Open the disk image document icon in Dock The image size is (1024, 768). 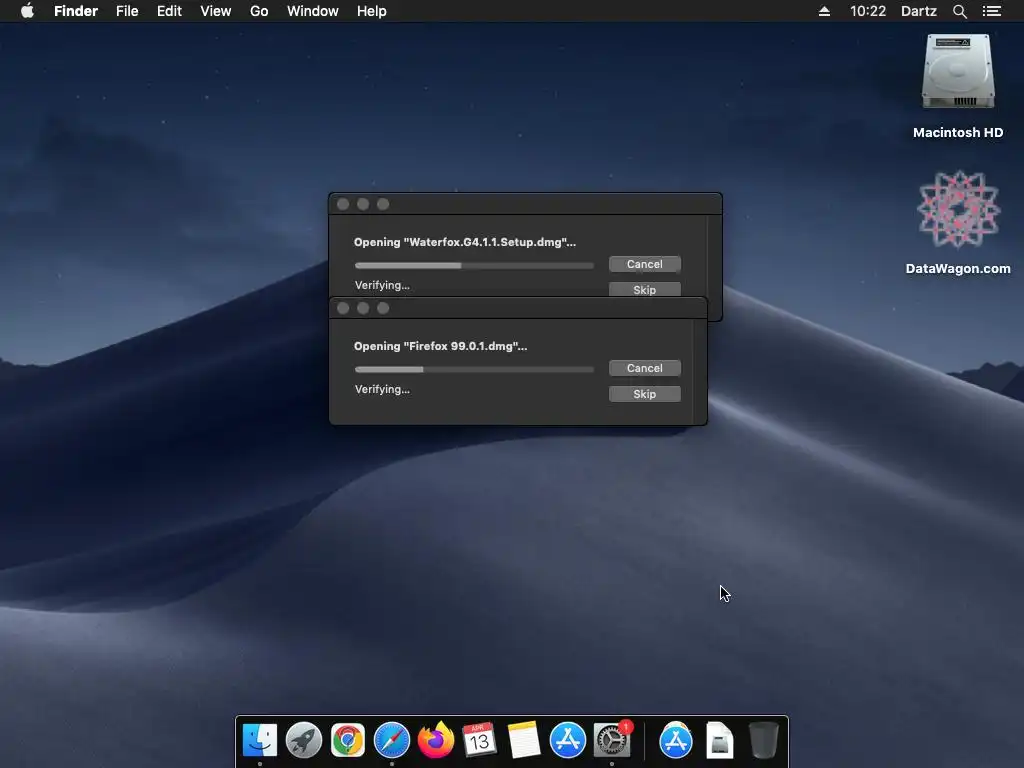pyautogui.click(x=720, y=740)
